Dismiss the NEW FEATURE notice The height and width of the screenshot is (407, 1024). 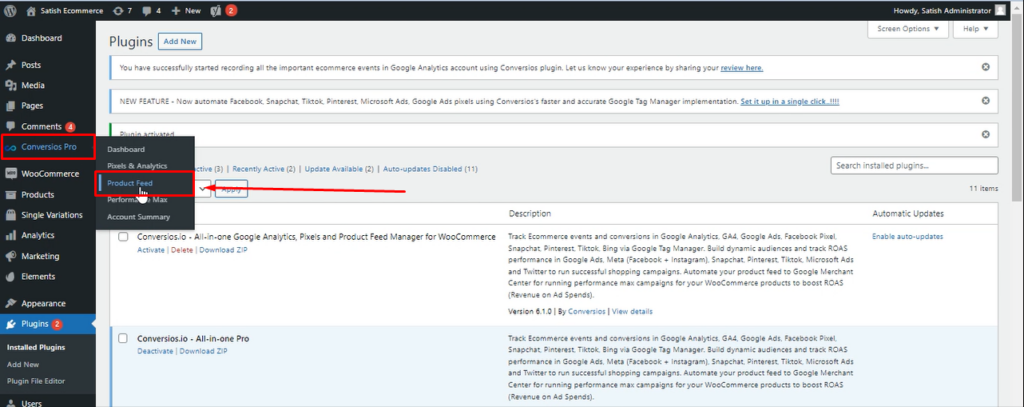[x=985, y=101]
